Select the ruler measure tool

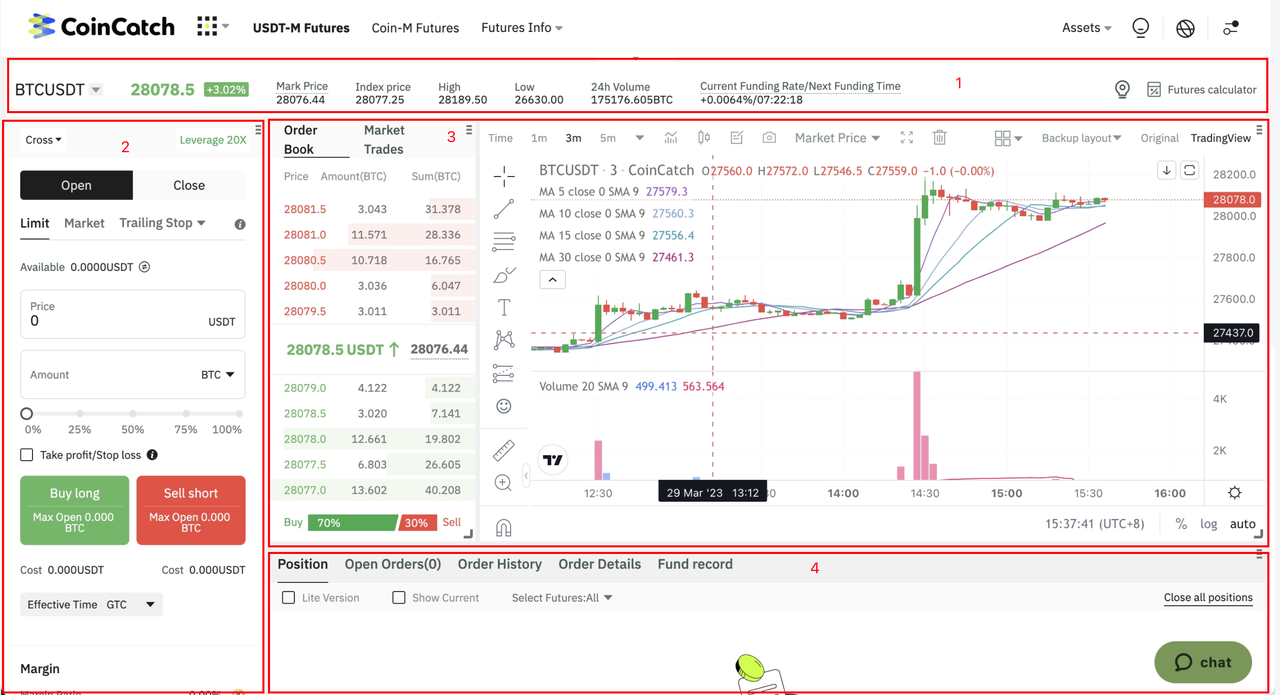pos(504,451)
